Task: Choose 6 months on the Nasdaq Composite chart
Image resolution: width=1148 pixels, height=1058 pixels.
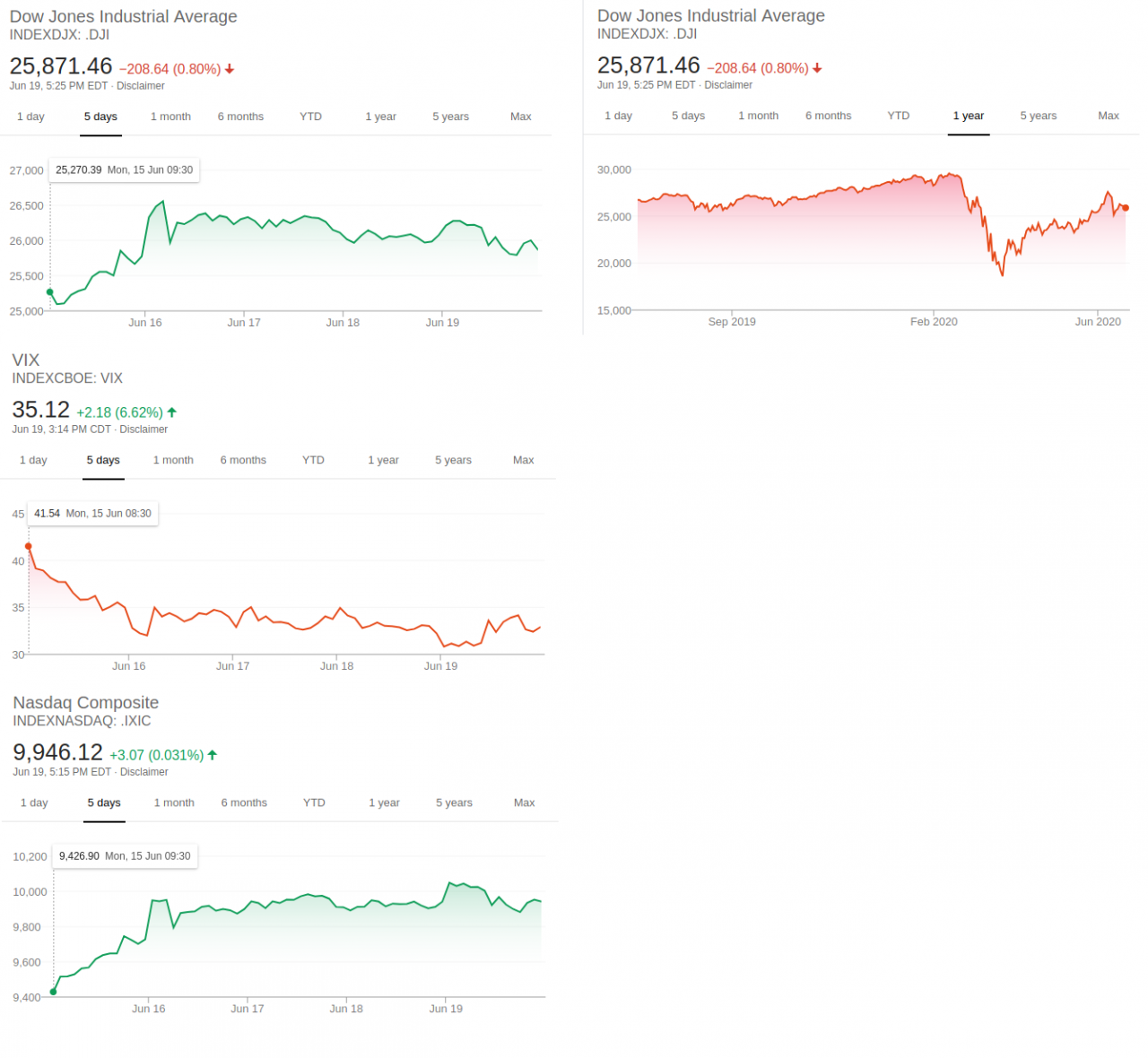Action: 244,802
